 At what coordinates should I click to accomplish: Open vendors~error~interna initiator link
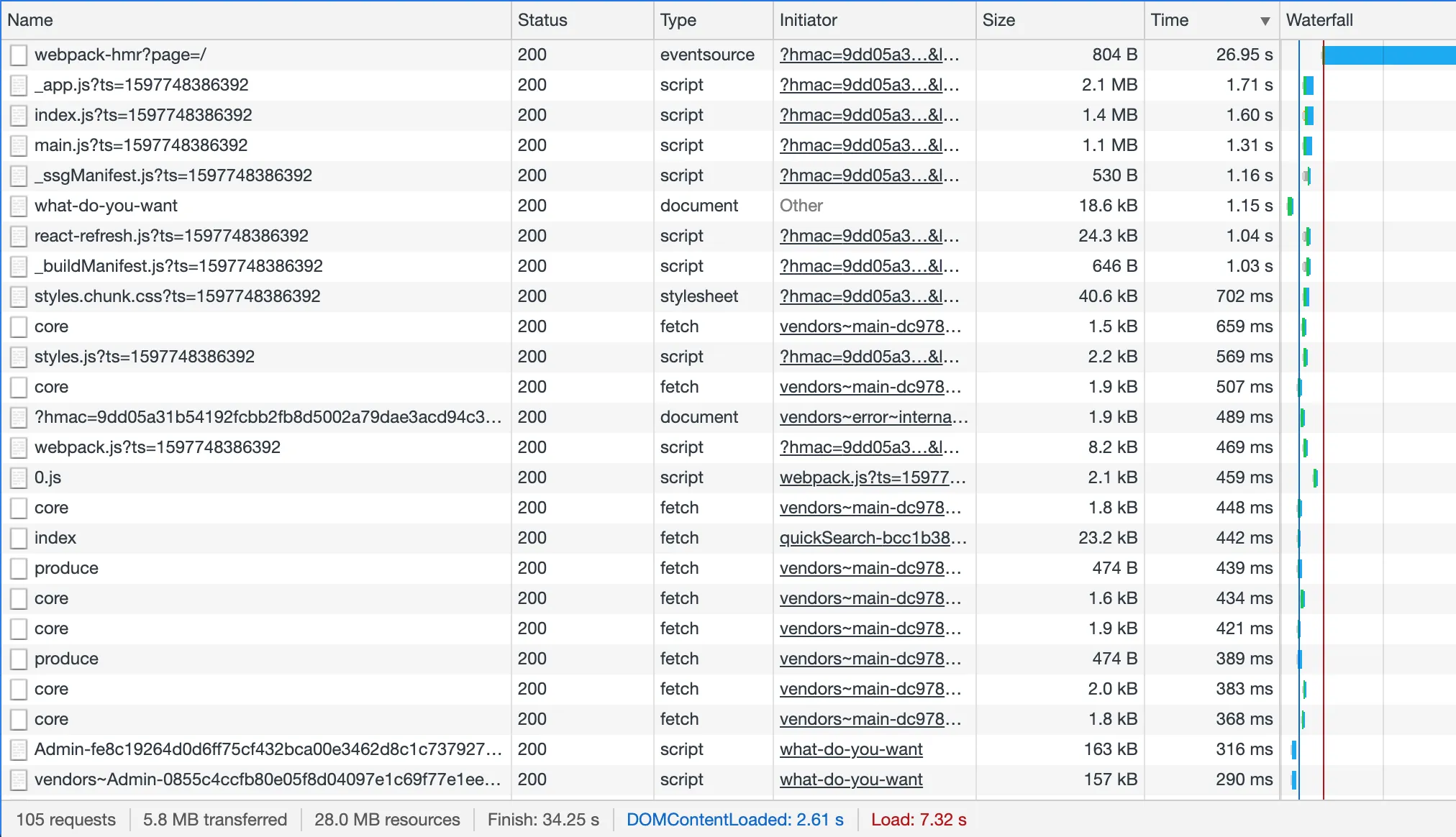pyautogui.click(x=873, y=417)
